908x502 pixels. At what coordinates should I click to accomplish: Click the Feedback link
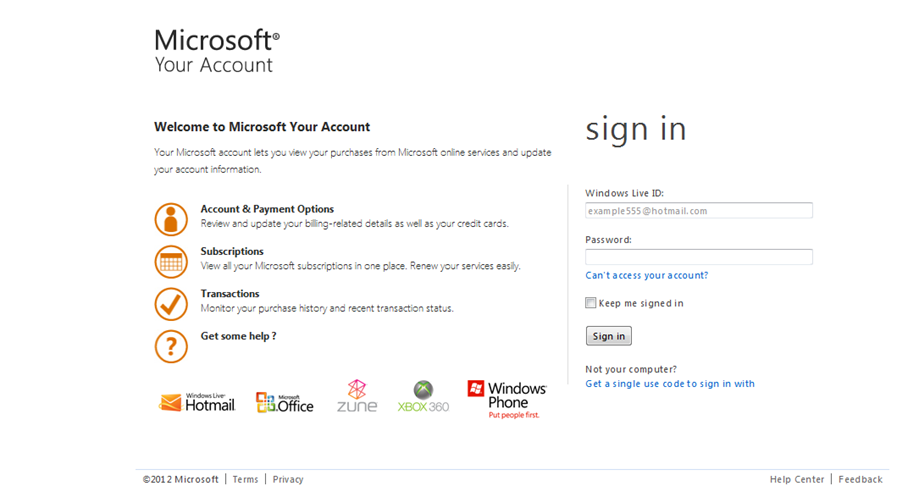(860, 480)
